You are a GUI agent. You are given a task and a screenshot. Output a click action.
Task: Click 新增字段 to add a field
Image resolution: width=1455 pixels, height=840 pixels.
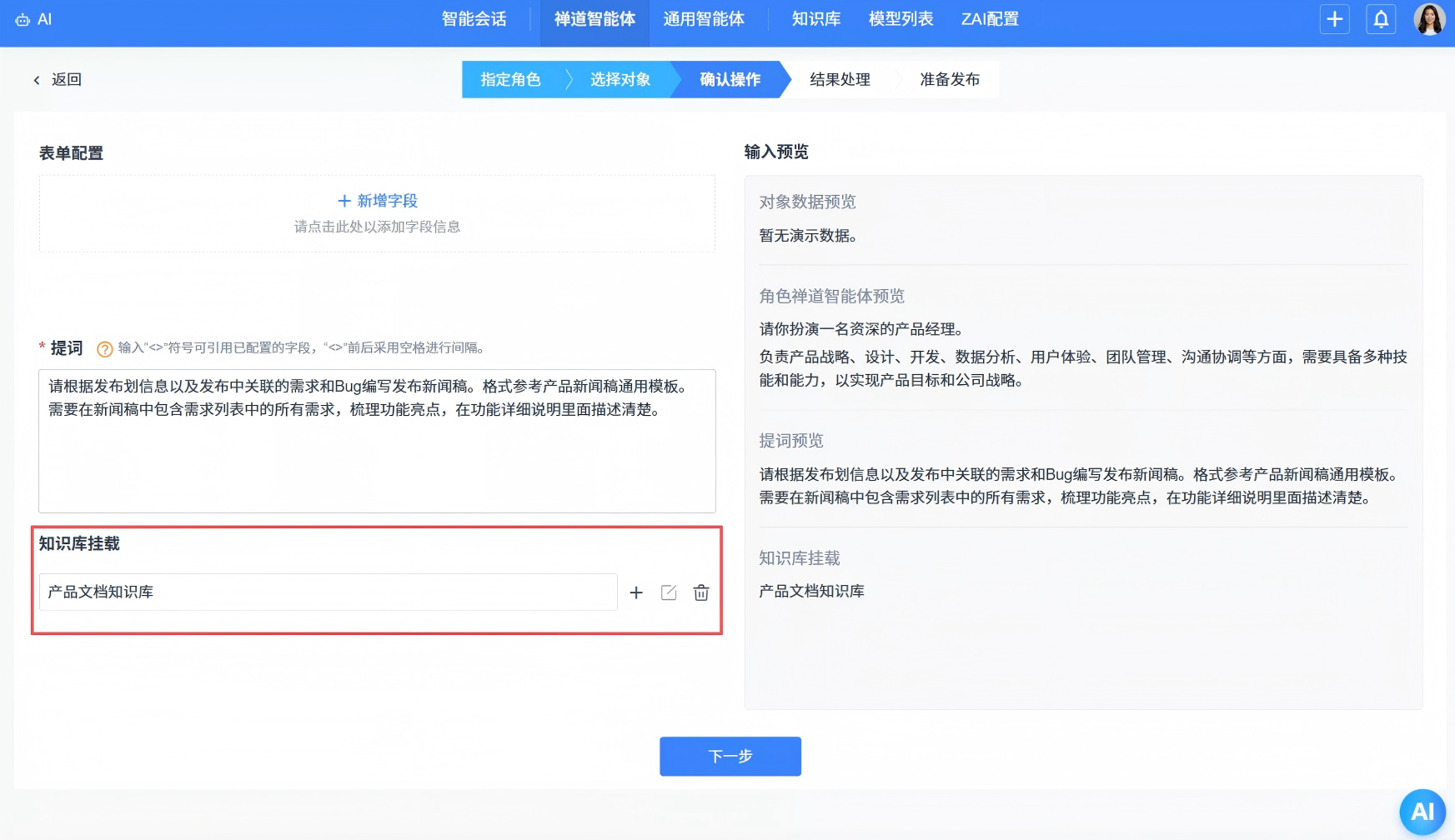[x=377, y=200]
